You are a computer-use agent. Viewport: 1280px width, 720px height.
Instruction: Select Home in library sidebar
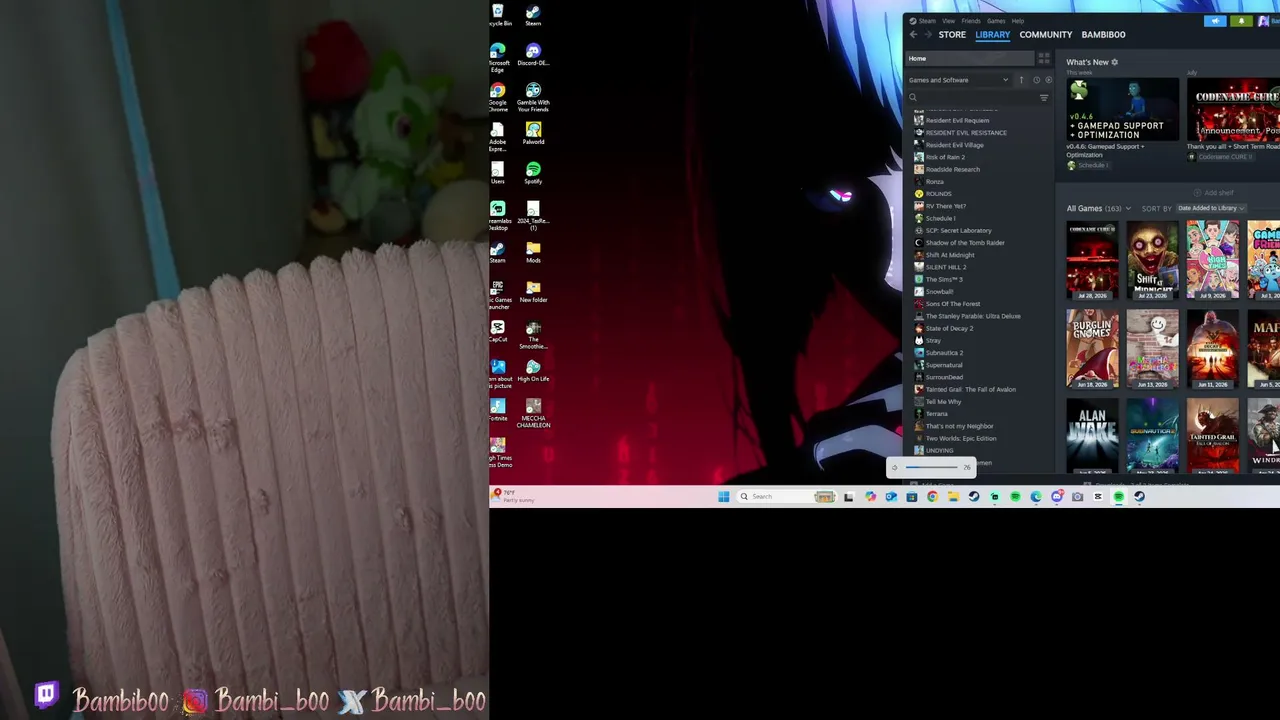click(970, 59)
